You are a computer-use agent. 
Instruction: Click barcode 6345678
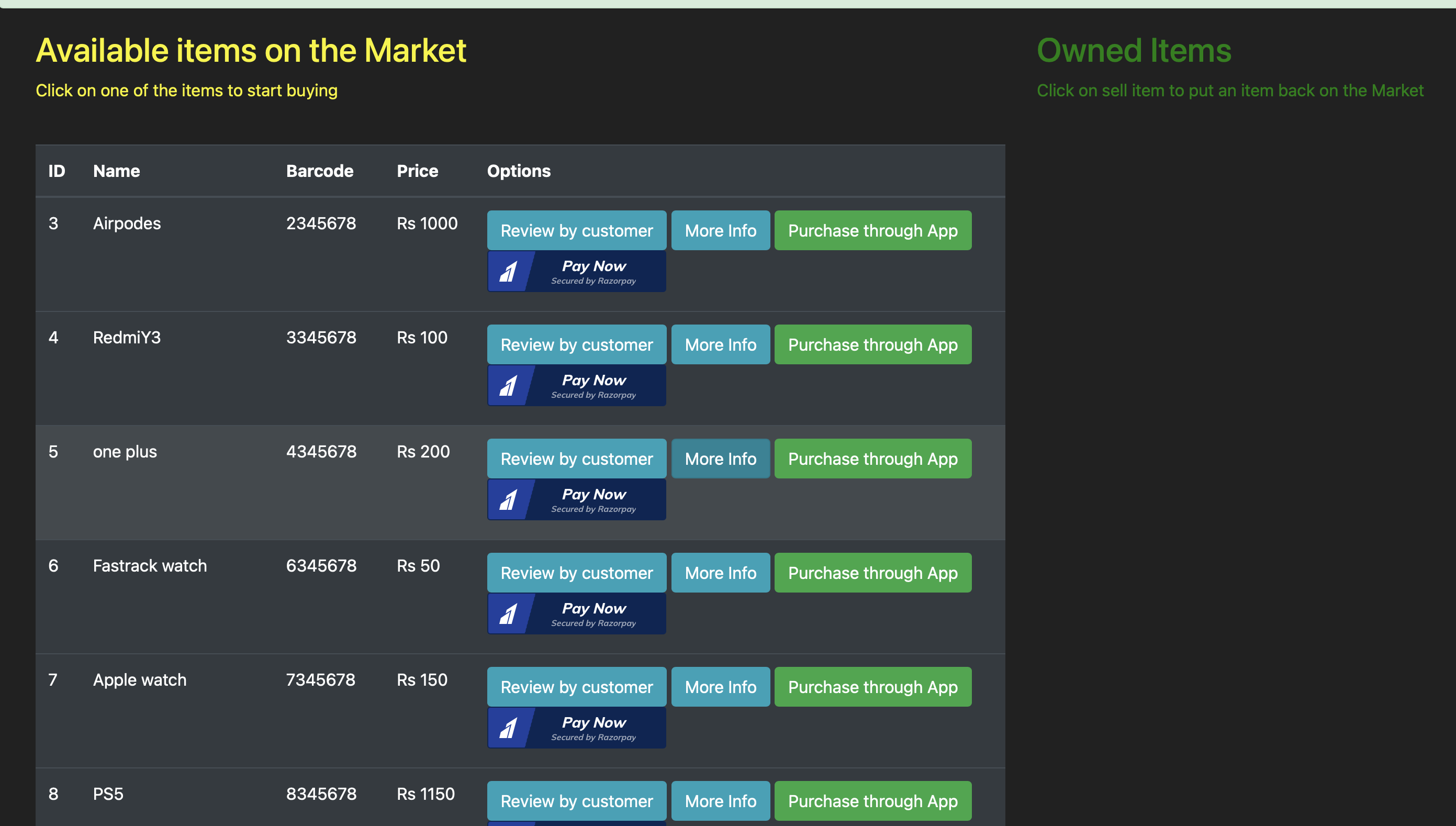click(x=321, y=566)
